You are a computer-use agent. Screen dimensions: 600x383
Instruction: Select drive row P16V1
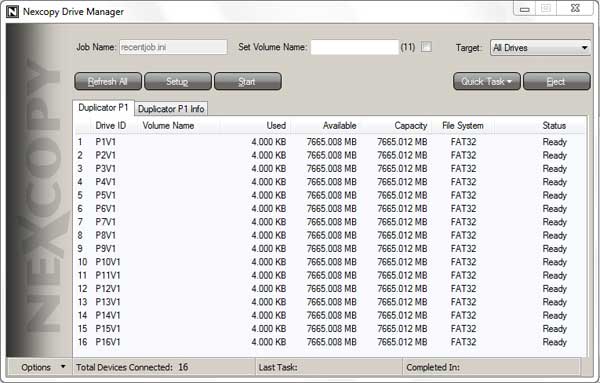[330, 342]
